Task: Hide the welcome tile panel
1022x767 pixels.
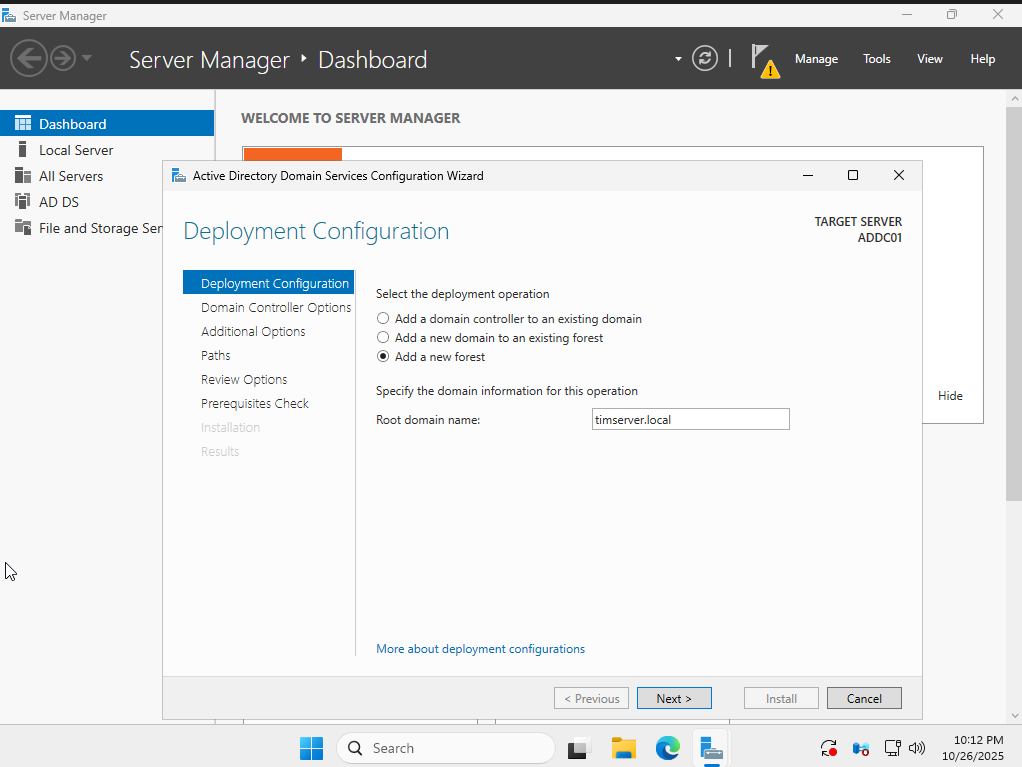Action: point(949,395)
